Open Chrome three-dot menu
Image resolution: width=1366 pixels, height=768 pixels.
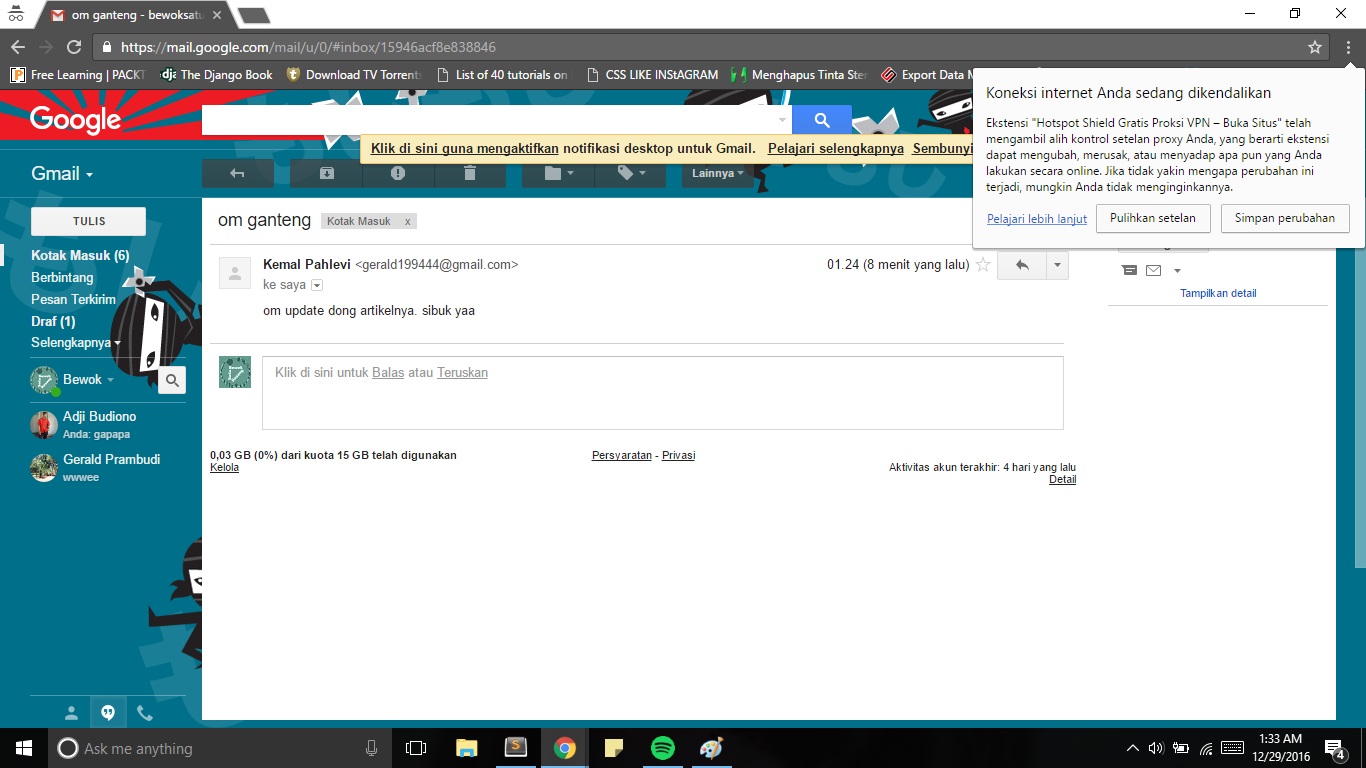point(1348,47)
